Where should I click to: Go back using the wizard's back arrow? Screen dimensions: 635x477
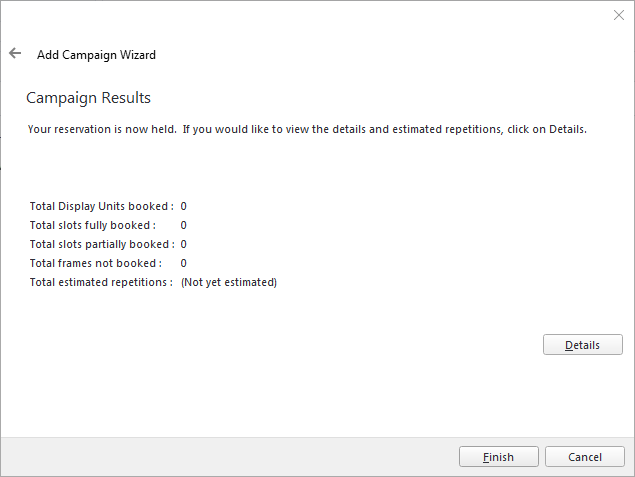15,53
